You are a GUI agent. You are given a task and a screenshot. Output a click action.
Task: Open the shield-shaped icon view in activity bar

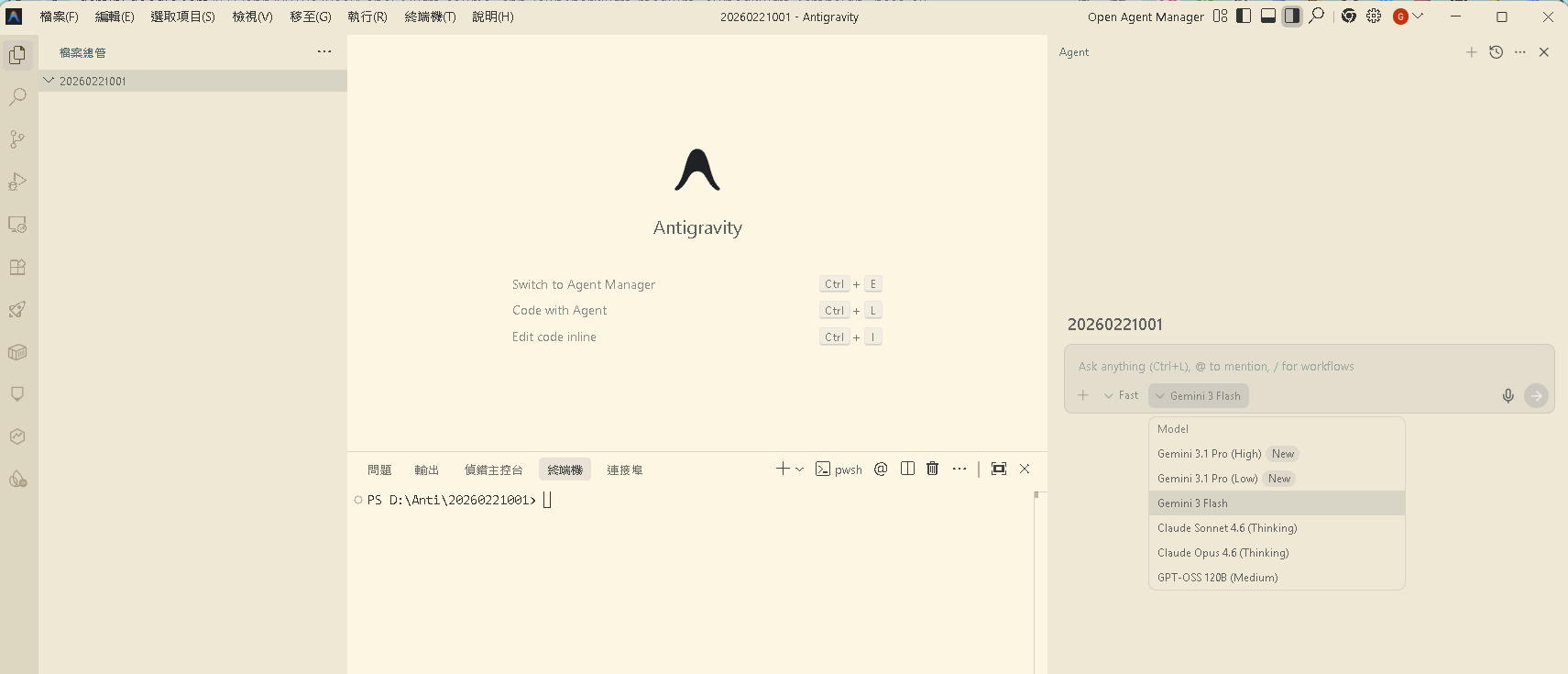[17, 394]
